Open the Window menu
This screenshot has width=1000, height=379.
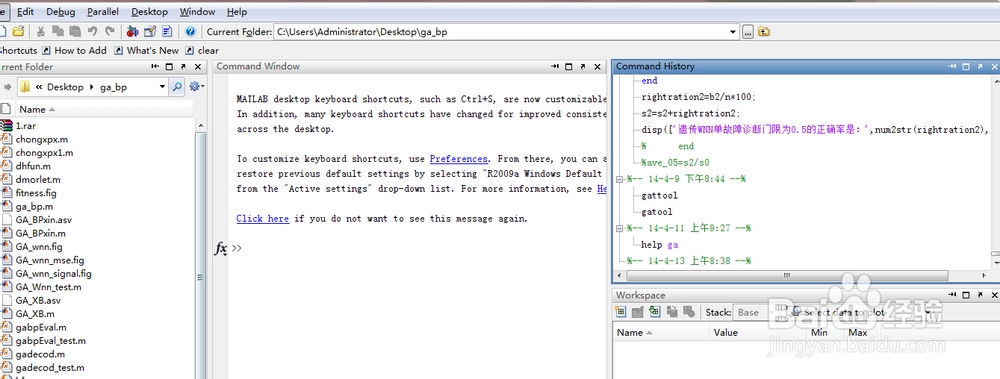pyautogui.click(x=197, y=11)
